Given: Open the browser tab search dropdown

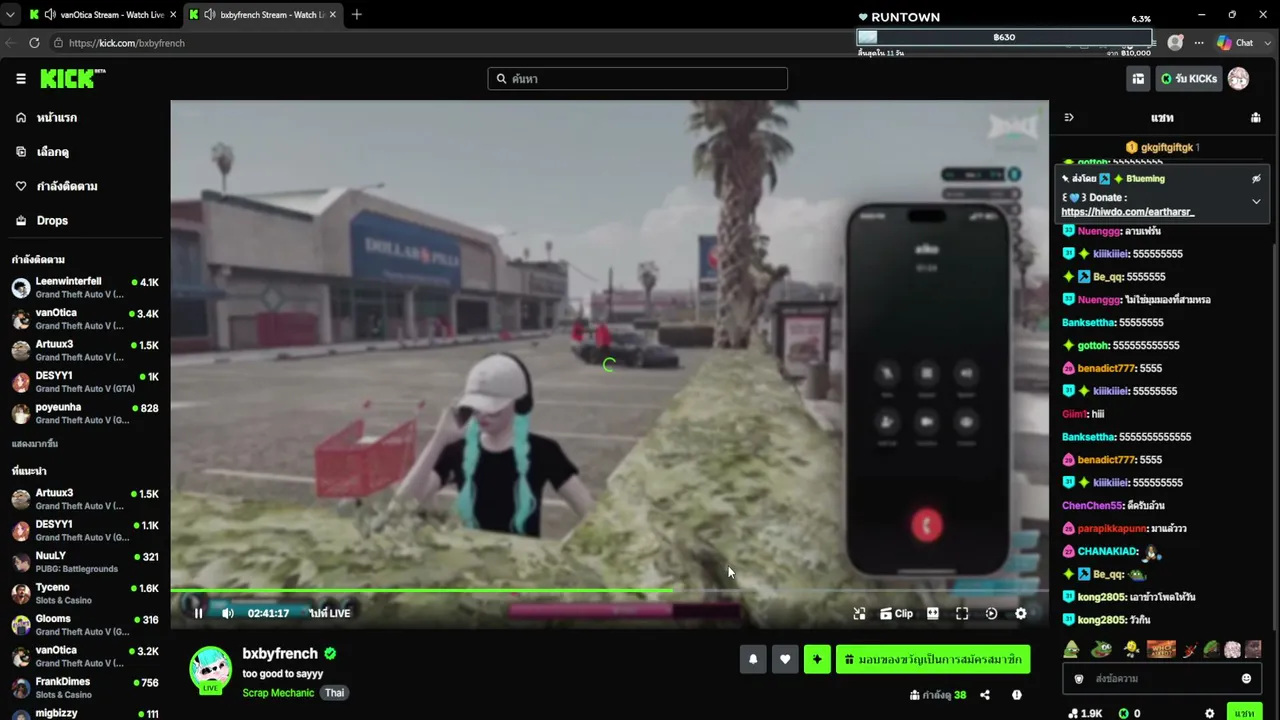Looking at the screenshot, I should pyautogui.click(x=10, y=15).
